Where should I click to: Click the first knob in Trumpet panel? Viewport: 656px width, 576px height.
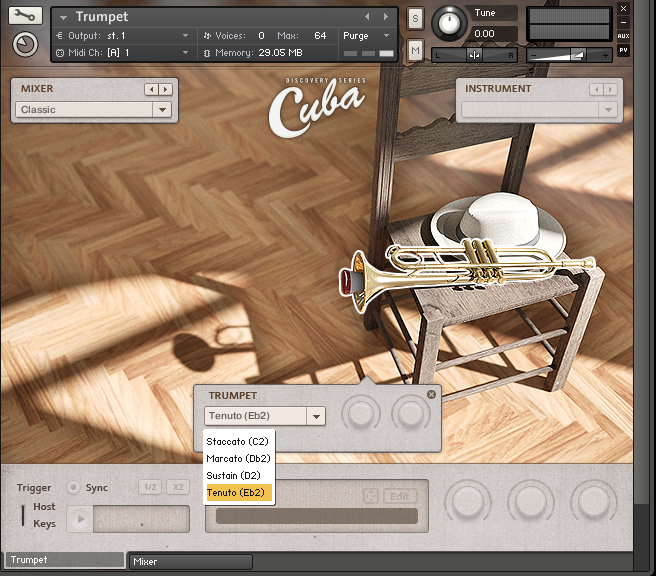click(x=361, y=413)
